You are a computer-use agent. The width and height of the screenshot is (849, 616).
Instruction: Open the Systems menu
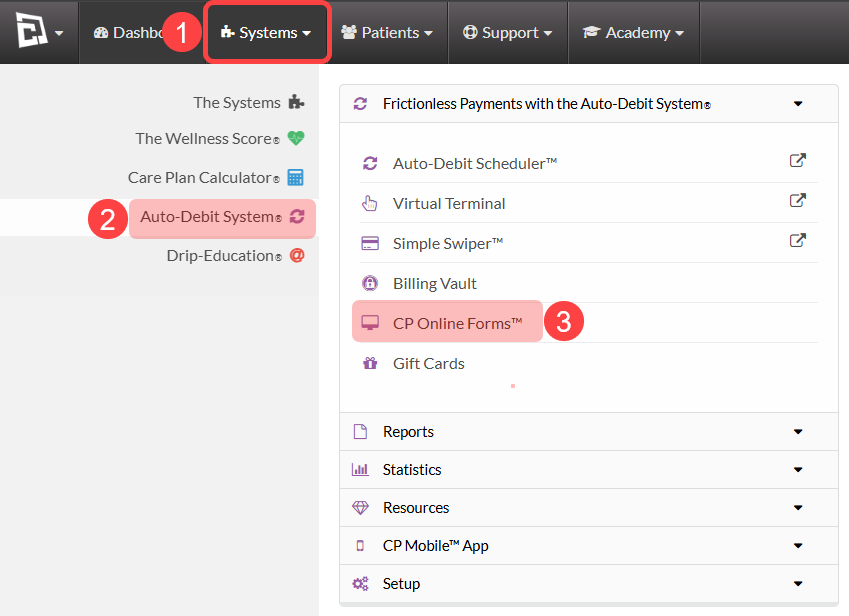(266, 32)
